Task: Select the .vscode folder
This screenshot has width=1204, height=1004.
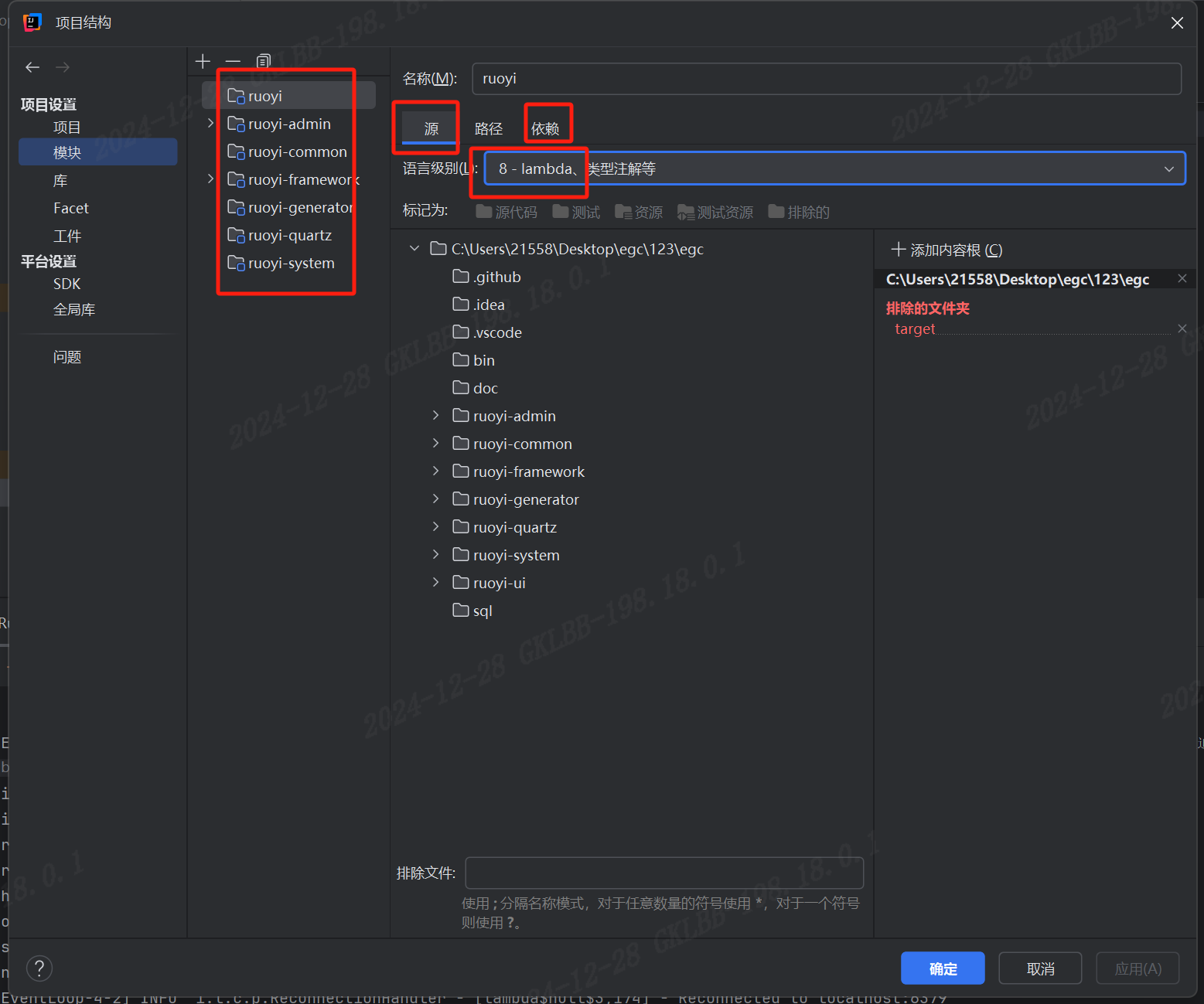Action: pos(487,332)
